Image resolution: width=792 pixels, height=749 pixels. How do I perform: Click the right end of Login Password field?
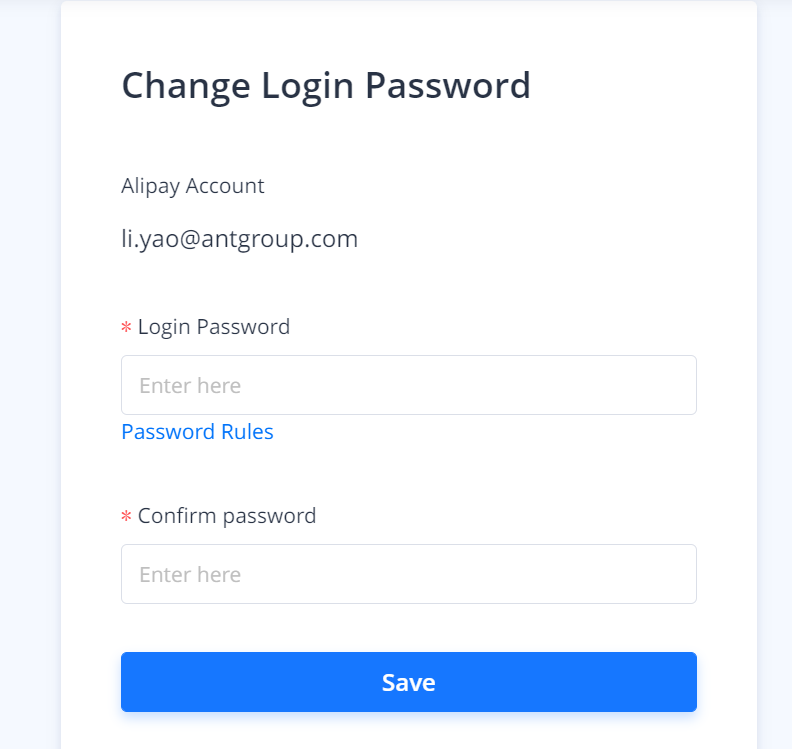point(680,385)
